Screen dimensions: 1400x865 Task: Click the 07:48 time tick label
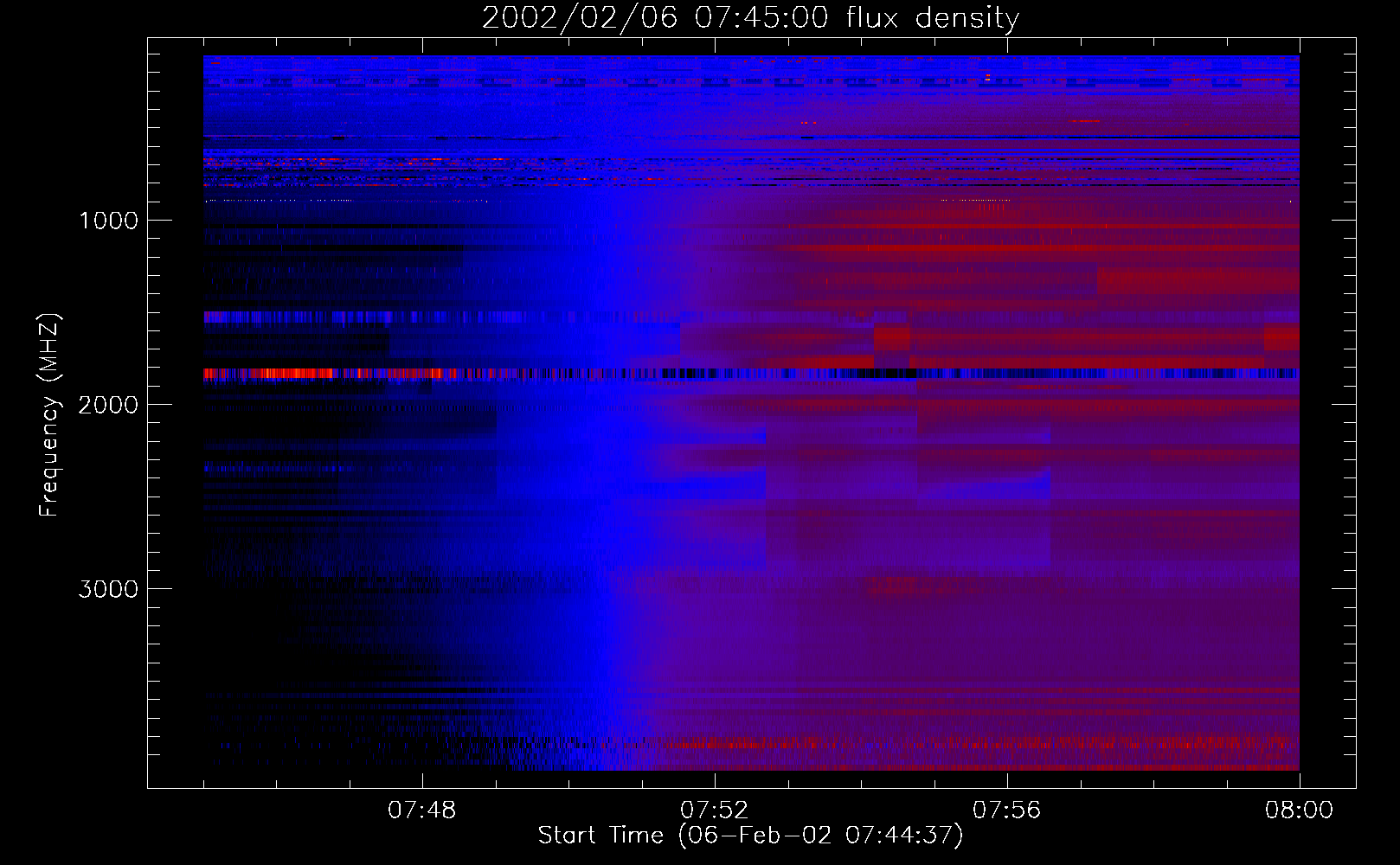pos(422,811)
